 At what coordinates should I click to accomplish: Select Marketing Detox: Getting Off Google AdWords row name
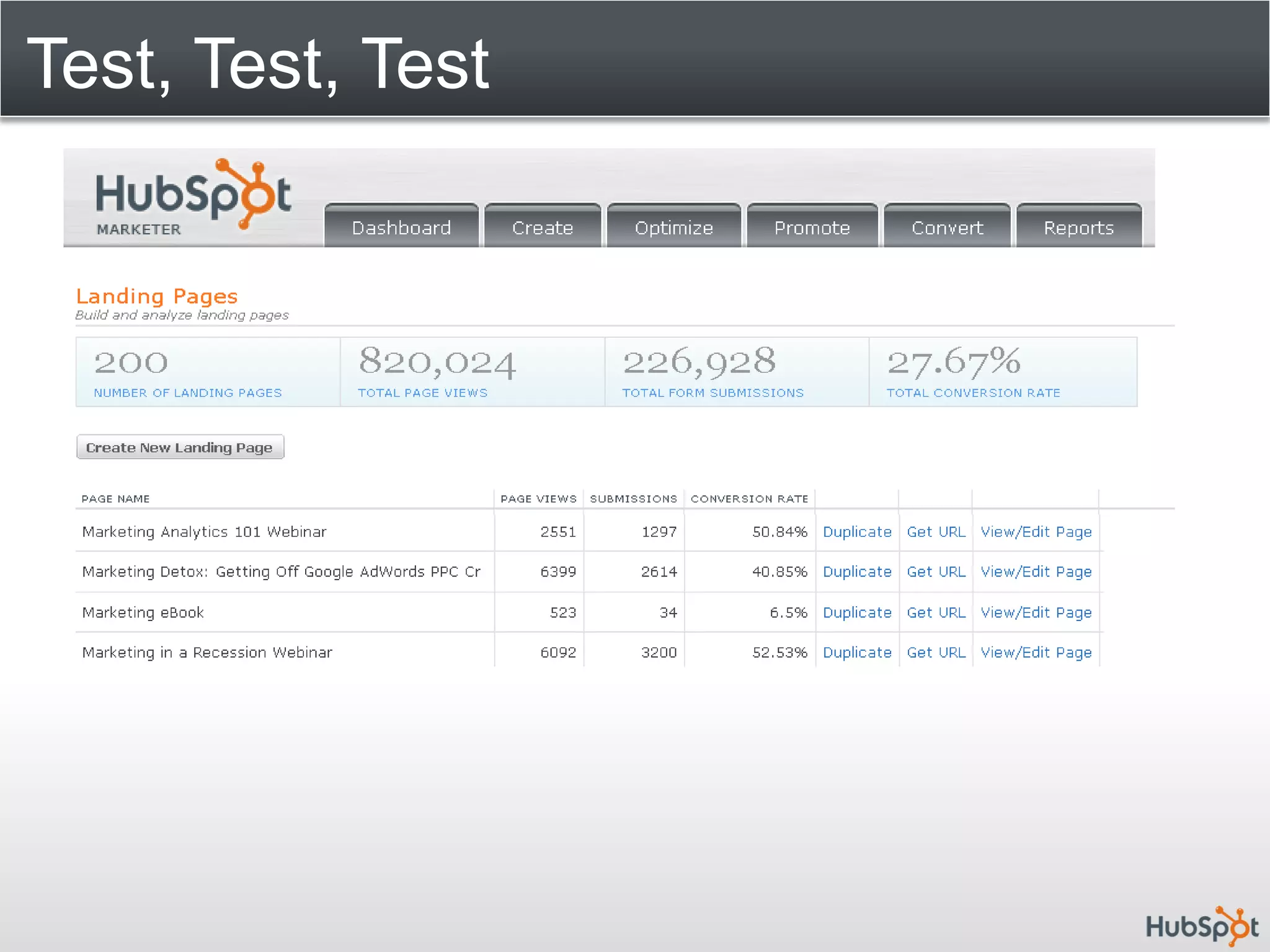coord(281,571)
